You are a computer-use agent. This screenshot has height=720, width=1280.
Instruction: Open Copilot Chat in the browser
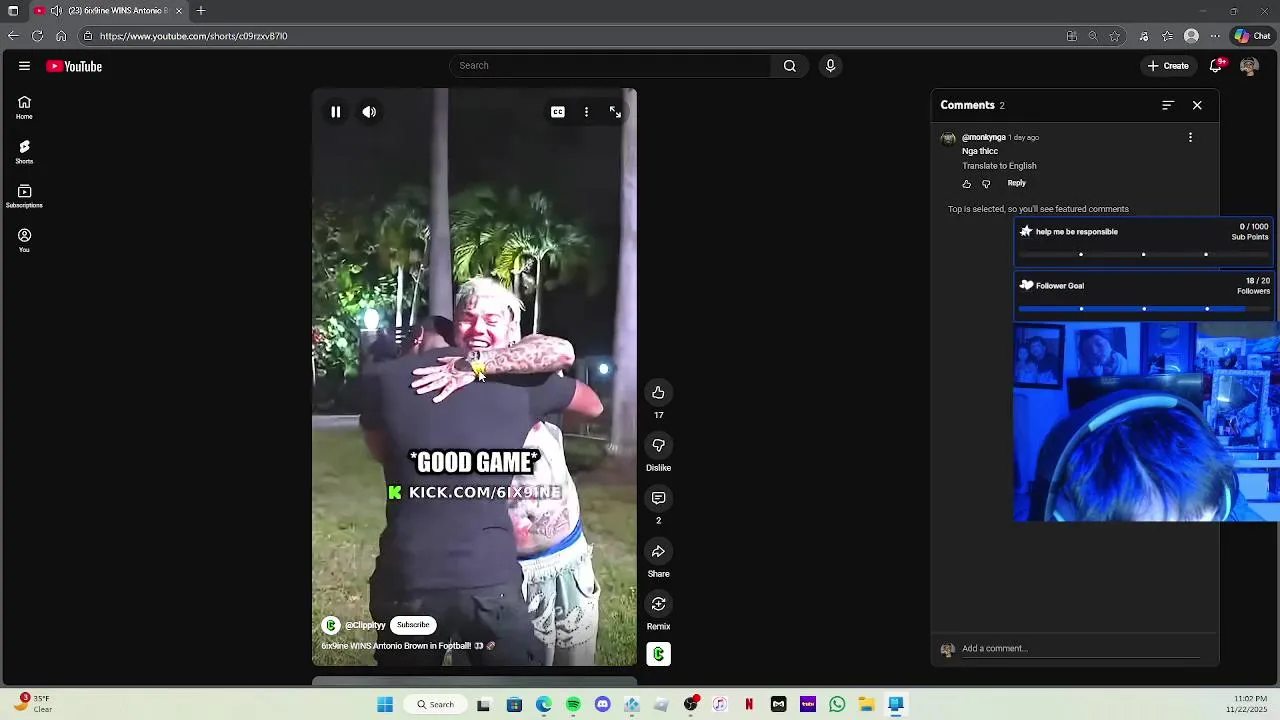tap(1252, 36)
